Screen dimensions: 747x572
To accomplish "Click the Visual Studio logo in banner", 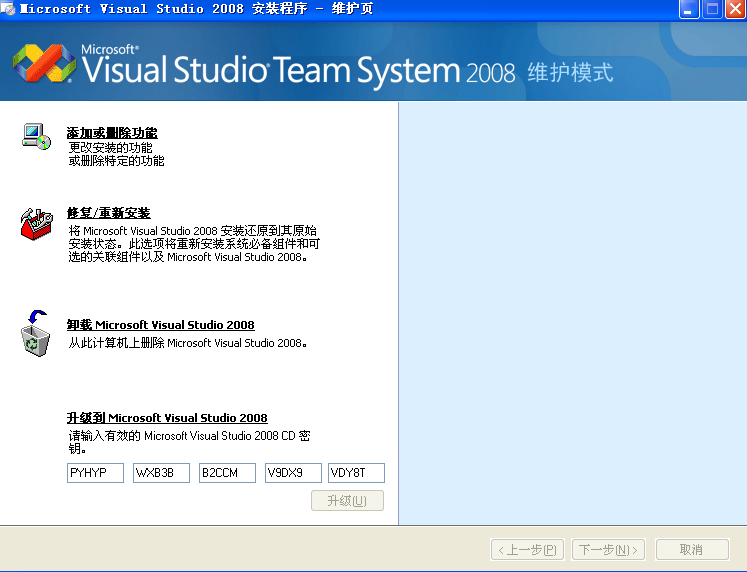I will 44,63.
